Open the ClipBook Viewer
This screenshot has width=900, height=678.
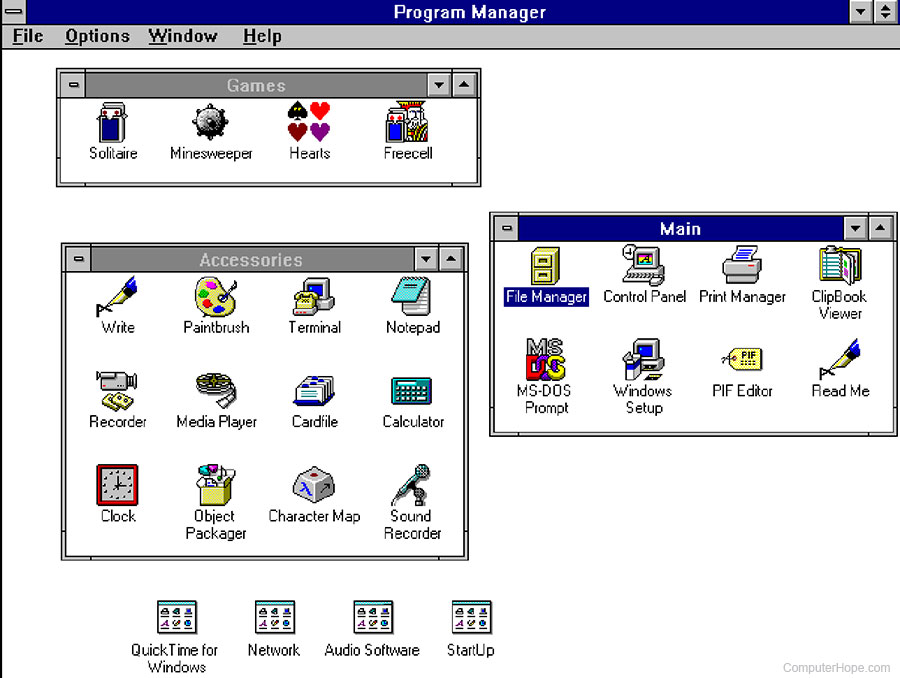click(x=839, y=265)
